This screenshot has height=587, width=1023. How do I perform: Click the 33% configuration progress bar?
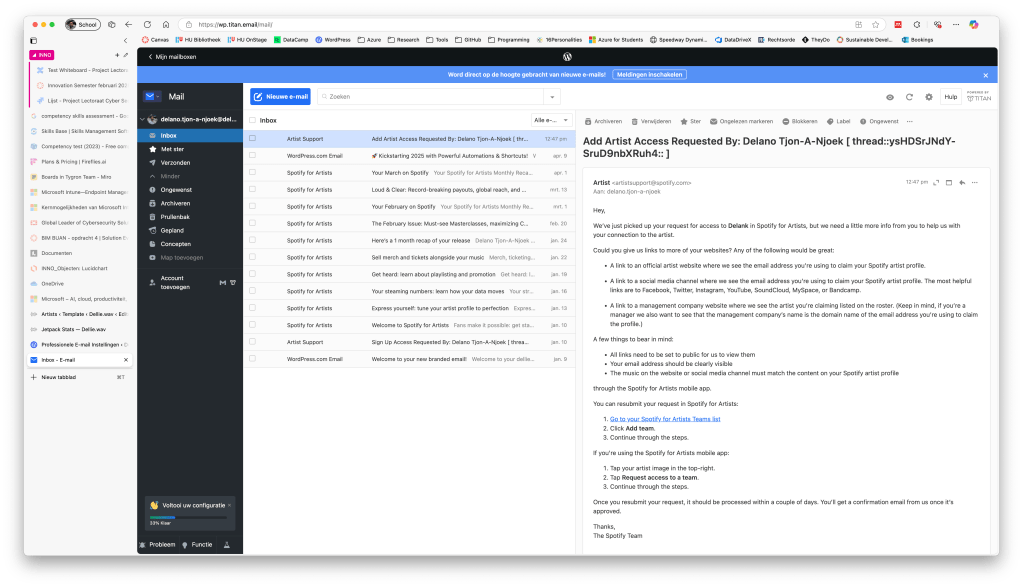pyautogui.click(x=176, y=518)
